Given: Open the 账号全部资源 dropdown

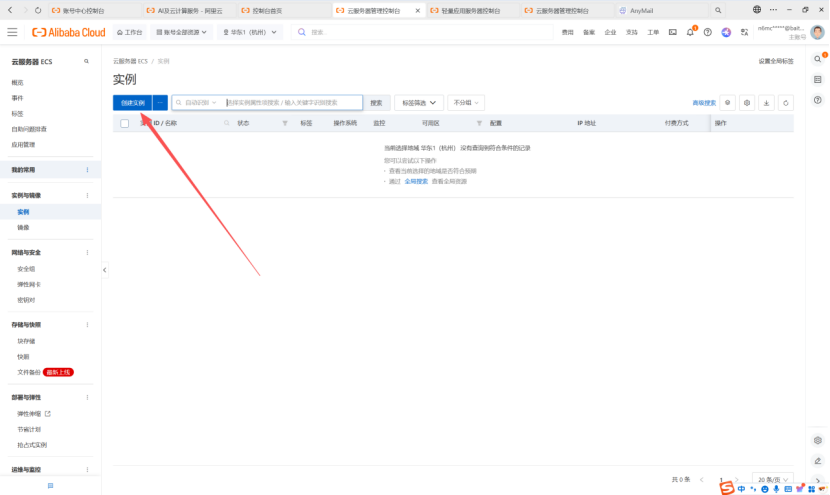Looking at the screenshot, I should pos(182,32).
